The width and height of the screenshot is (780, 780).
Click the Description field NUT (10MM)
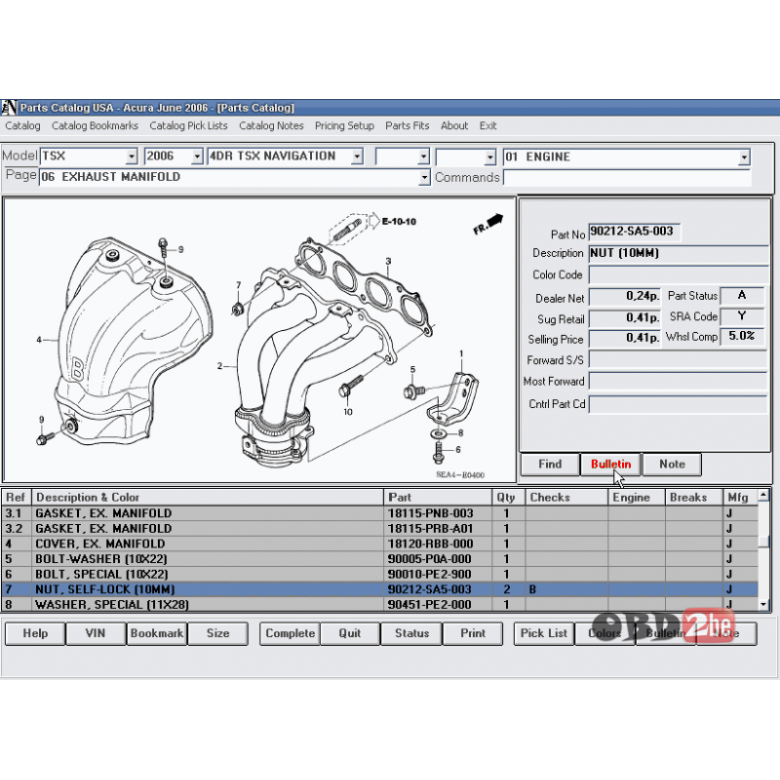tap(679, 254)
